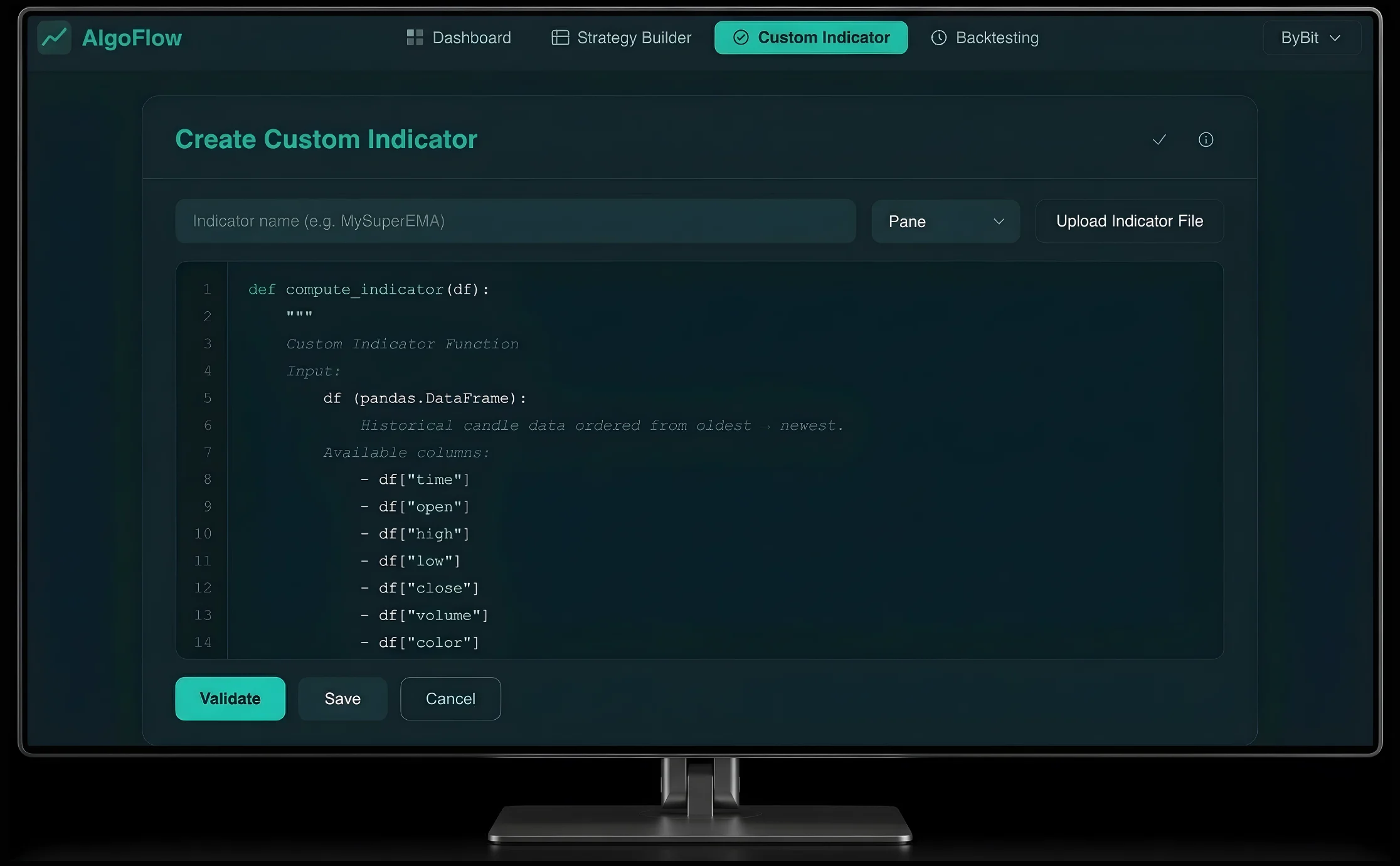Click the Validate button

[x=230, y=698]
